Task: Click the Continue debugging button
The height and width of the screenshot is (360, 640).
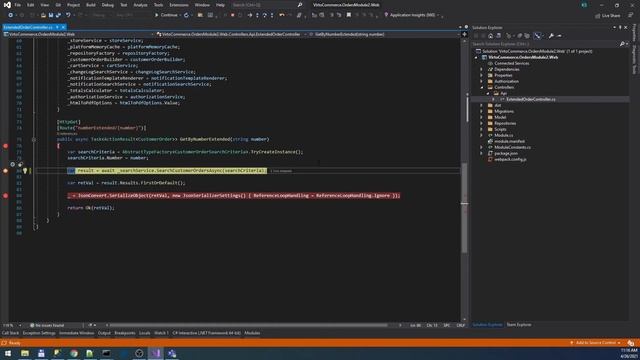Action: pyautogui.click(x=166, y=15)
